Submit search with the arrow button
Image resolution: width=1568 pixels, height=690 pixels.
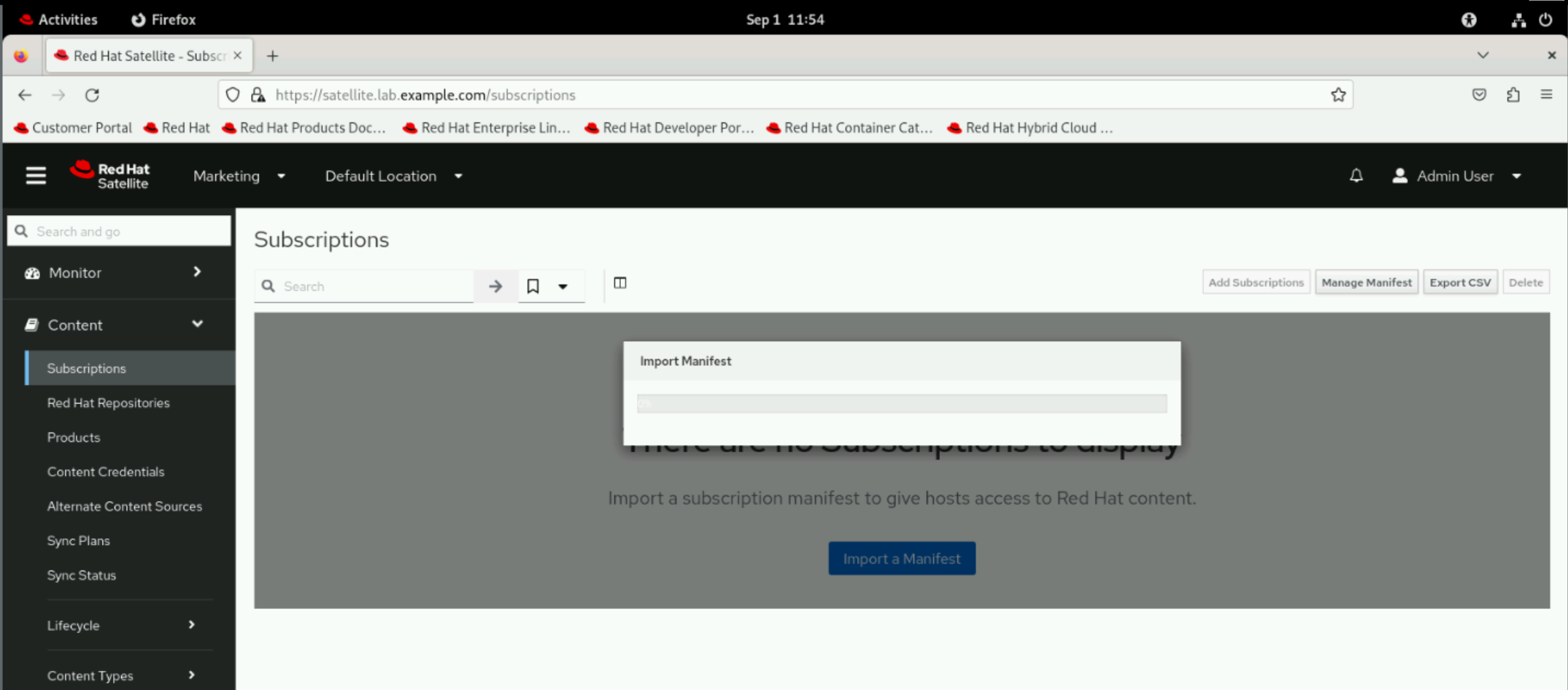[495, 286]
